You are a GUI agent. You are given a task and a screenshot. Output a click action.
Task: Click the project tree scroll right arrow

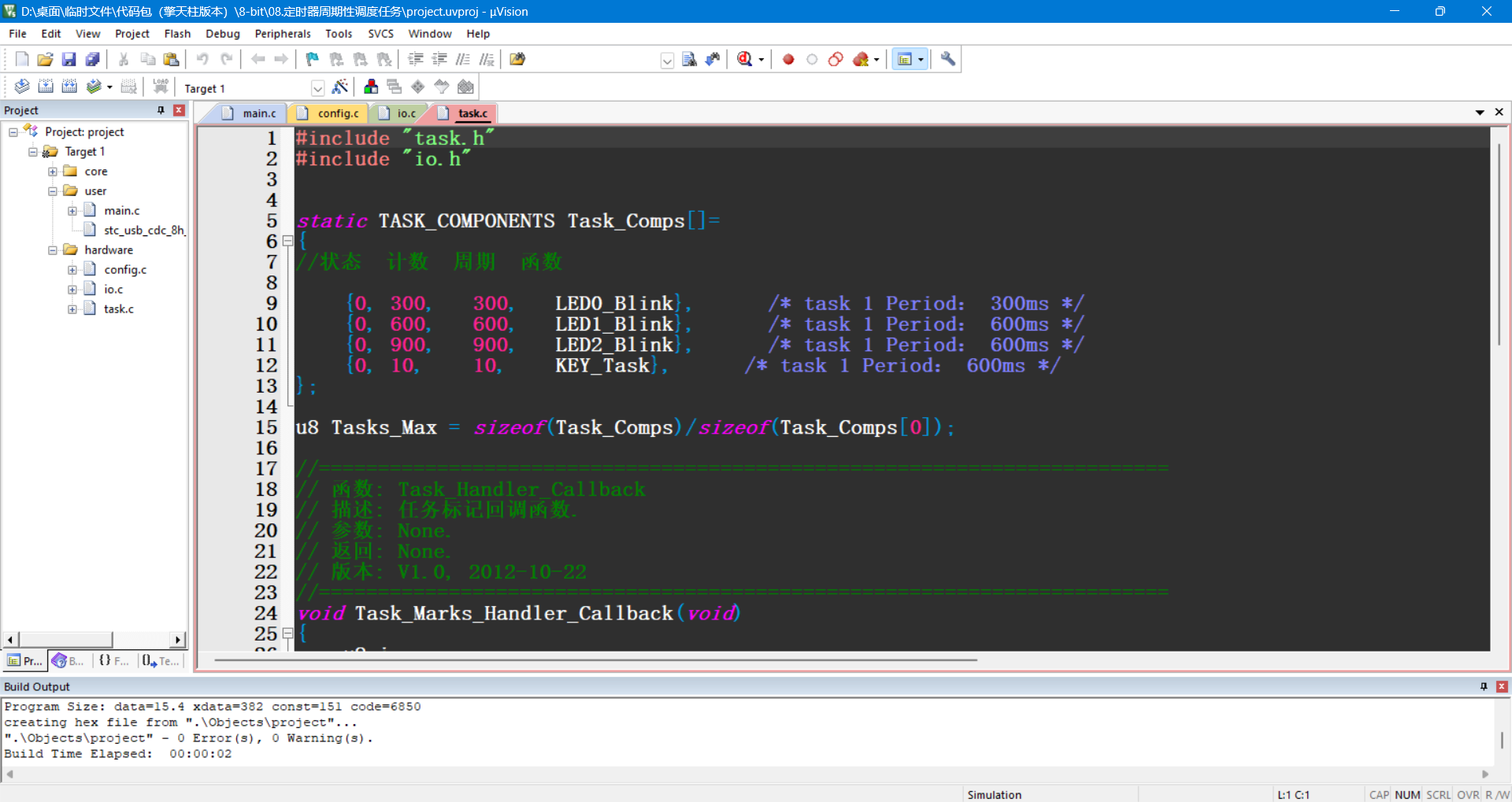click(177, 640)
